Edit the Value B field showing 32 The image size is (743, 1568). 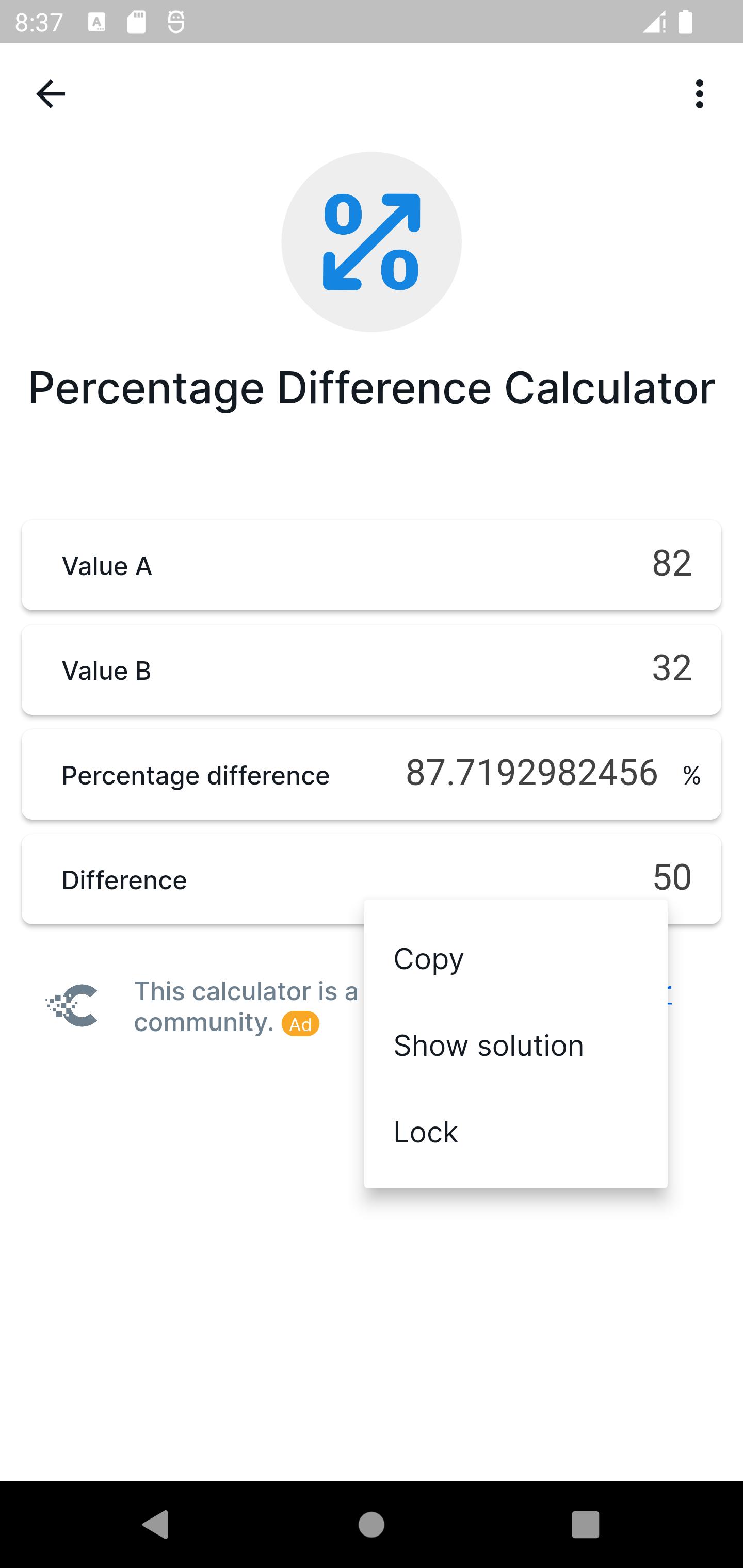(x=372, y=669)
